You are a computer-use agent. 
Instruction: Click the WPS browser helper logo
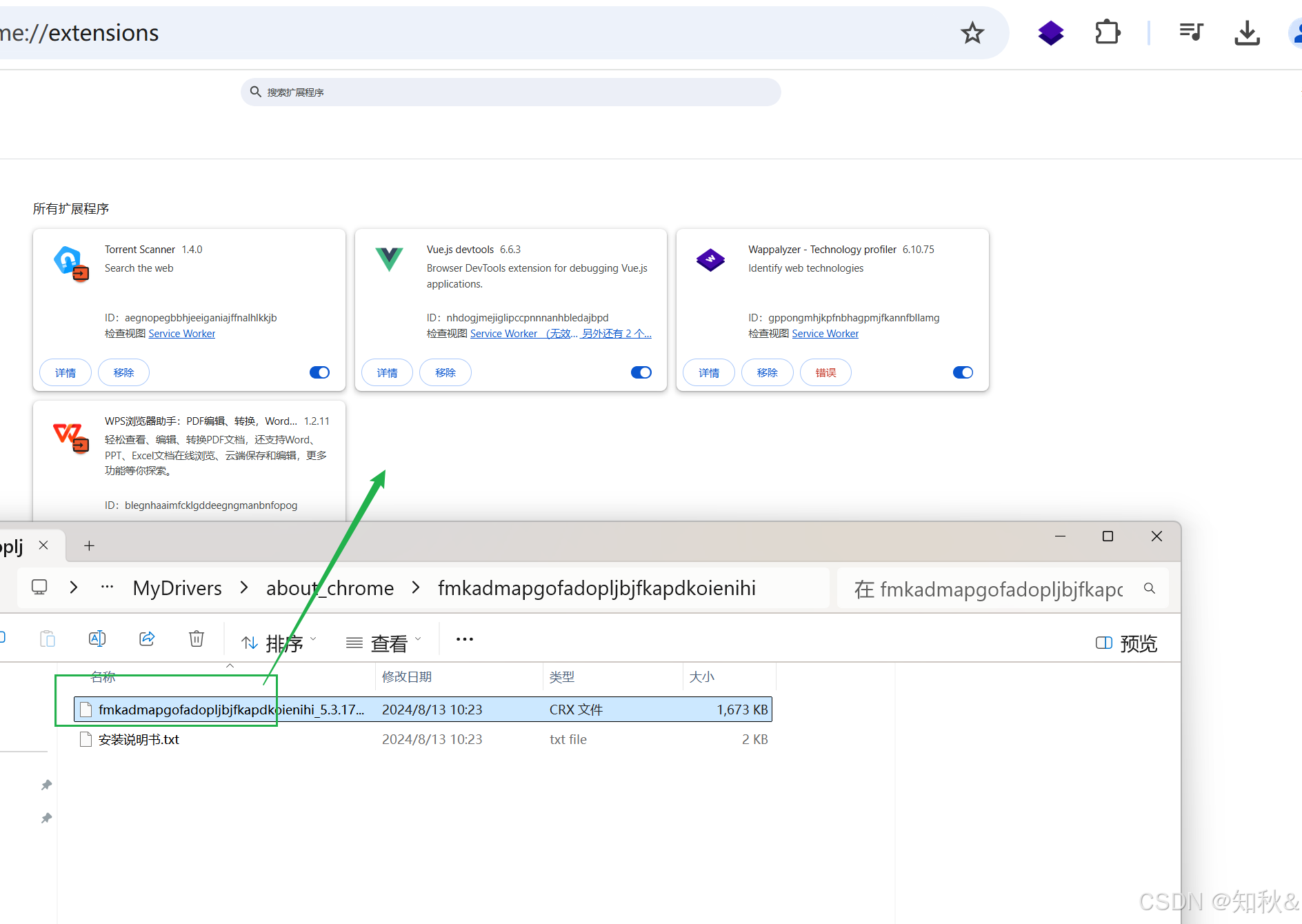click(x=71, y=437)
